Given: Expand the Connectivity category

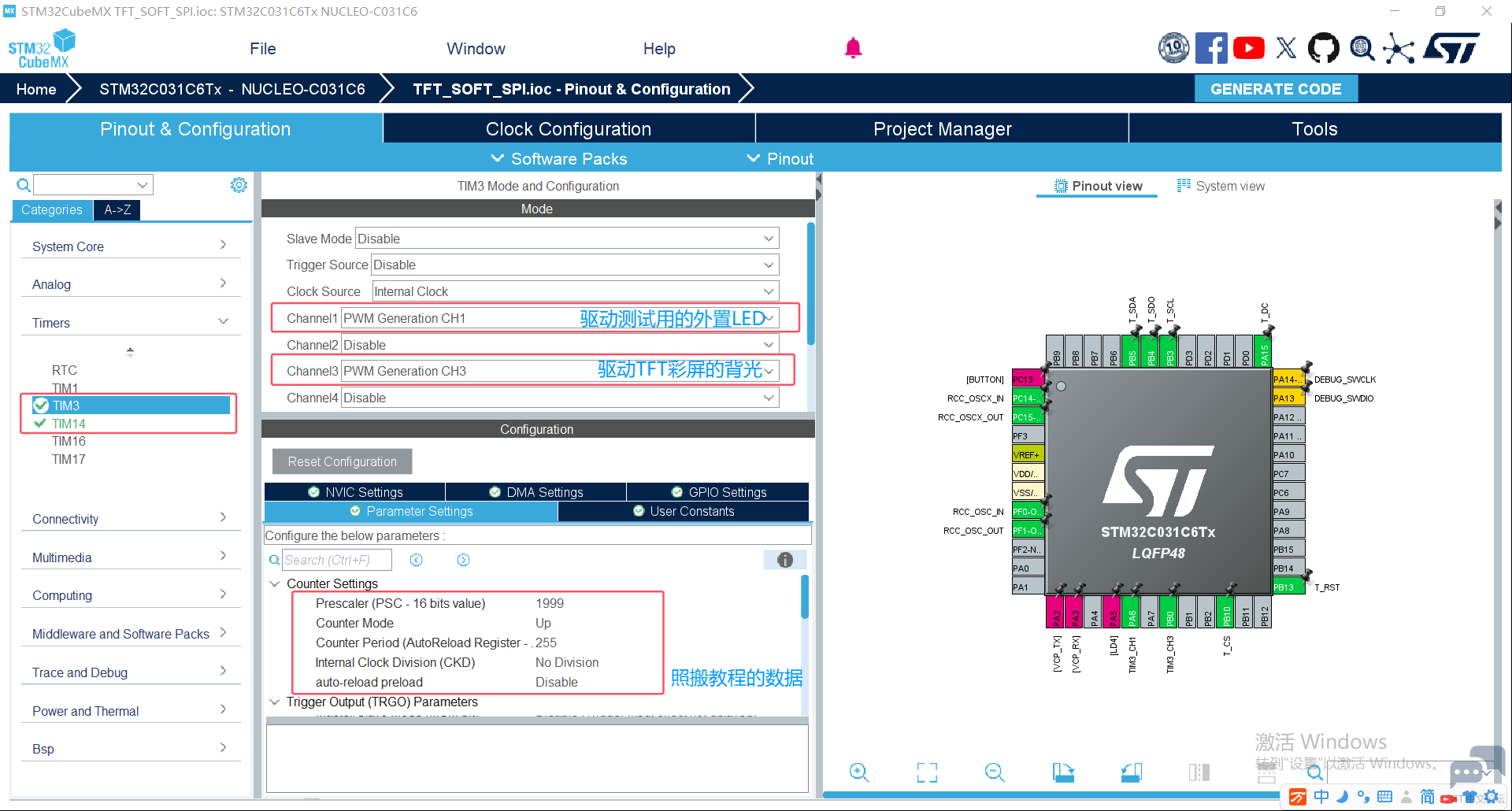Looking at the screenshot, I should (130, 519).
